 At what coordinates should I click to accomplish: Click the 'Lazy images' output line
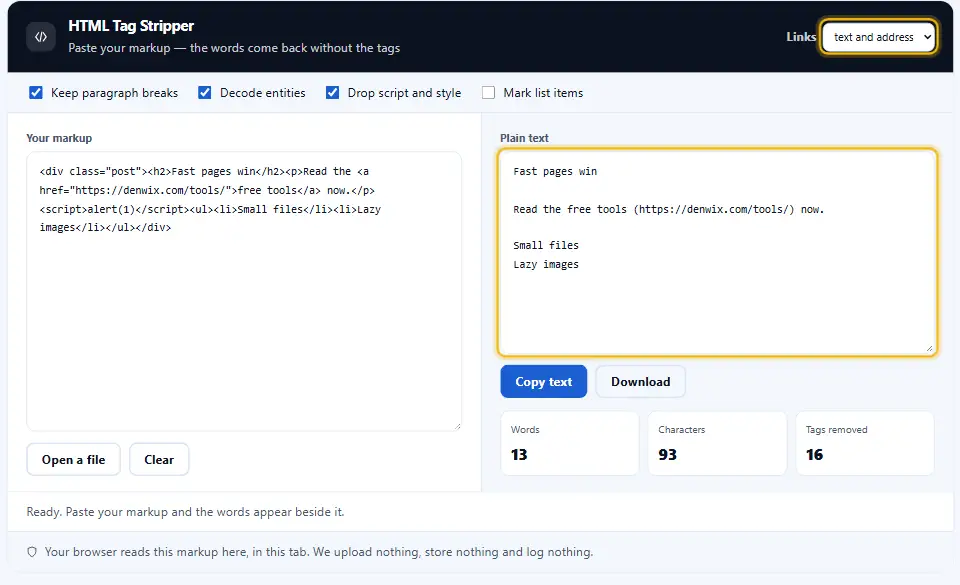coord(546,264)
